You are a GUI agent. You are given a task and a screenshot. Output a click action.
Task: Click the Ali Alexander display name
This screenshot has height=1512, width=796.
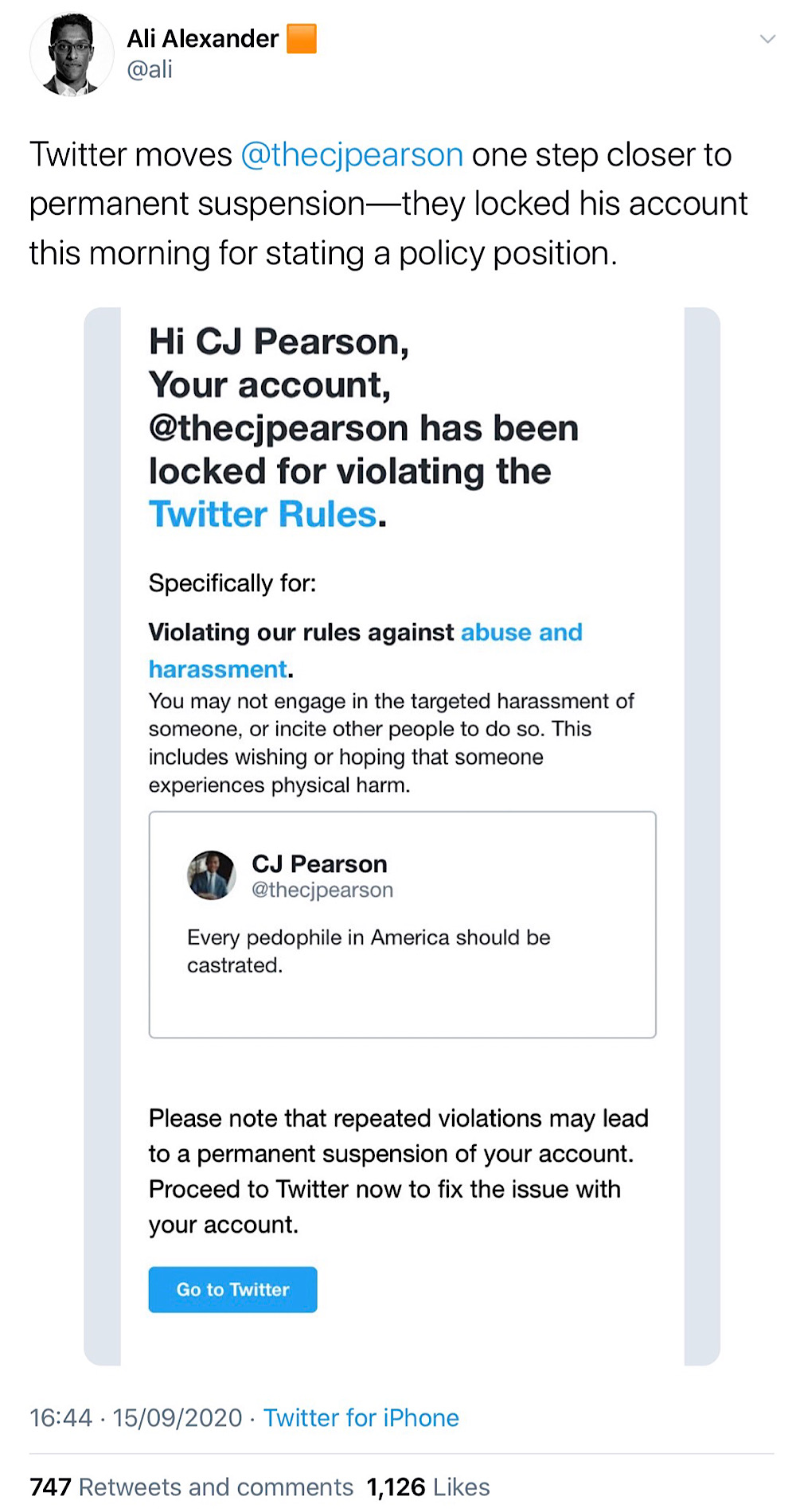tap(202, 38)
